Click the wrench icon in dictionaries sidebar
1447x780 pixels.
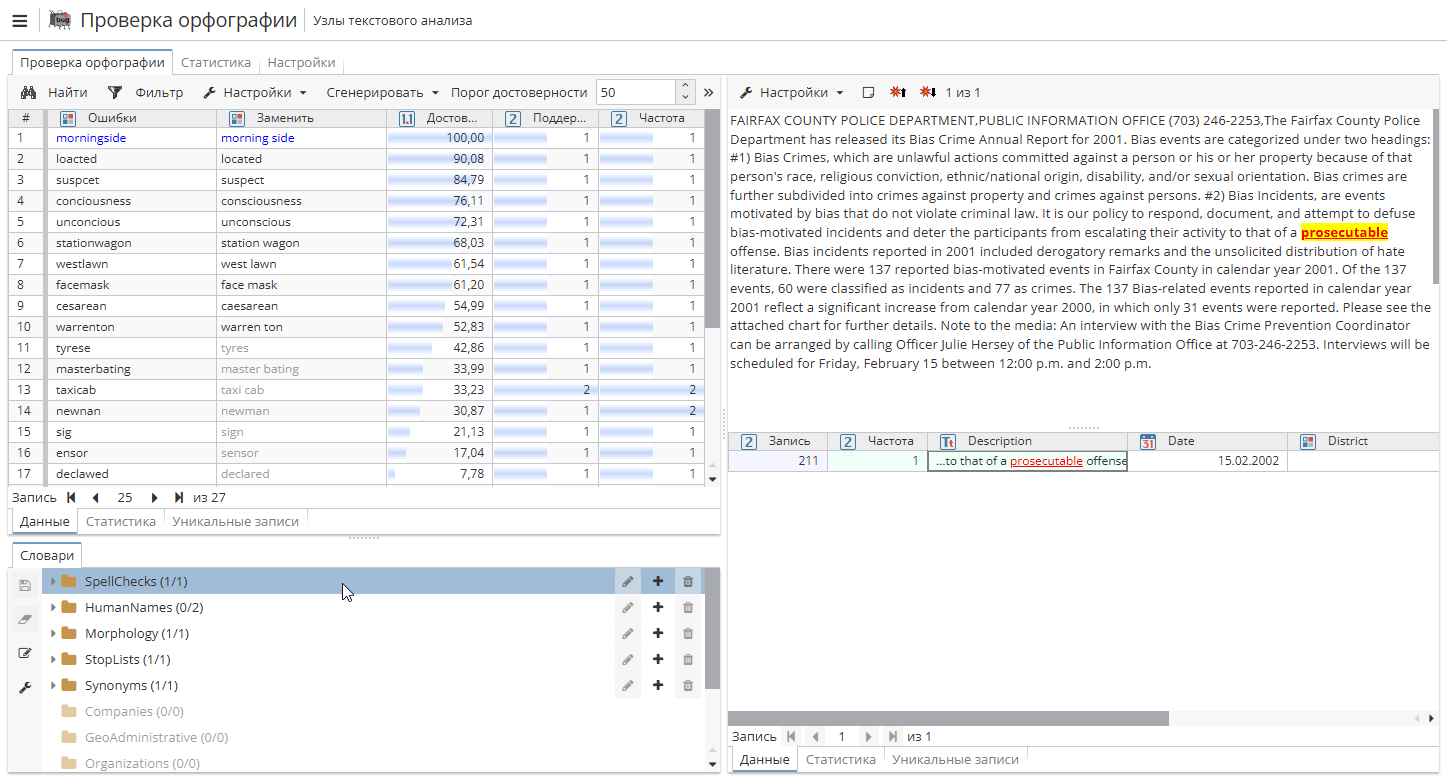coord(26,688)
